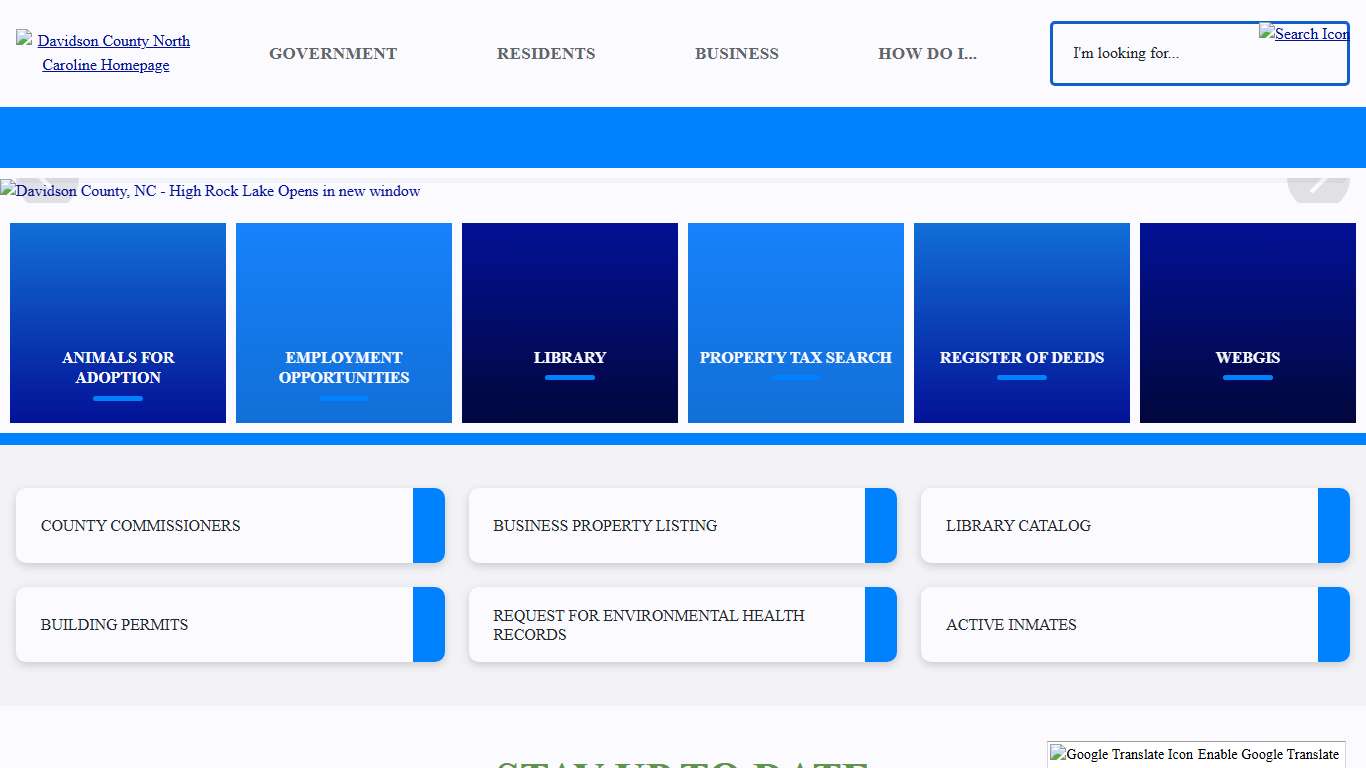
Task: Expand the How Do I... menu
Action: (927, 54)
